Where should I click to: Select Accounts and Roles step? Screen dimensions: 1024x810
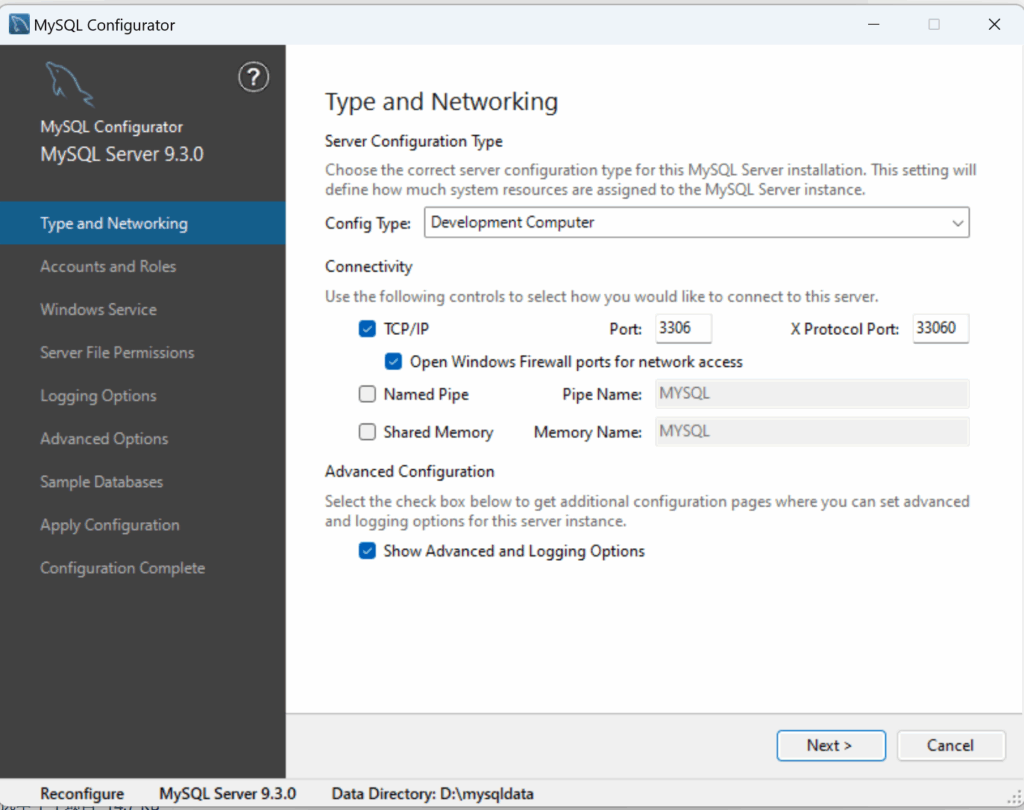108,267
